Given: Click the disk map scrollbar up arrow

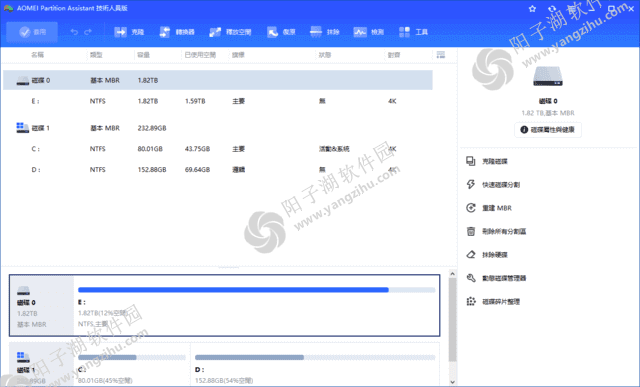Looking at the screenshot, I should [452, 274].
